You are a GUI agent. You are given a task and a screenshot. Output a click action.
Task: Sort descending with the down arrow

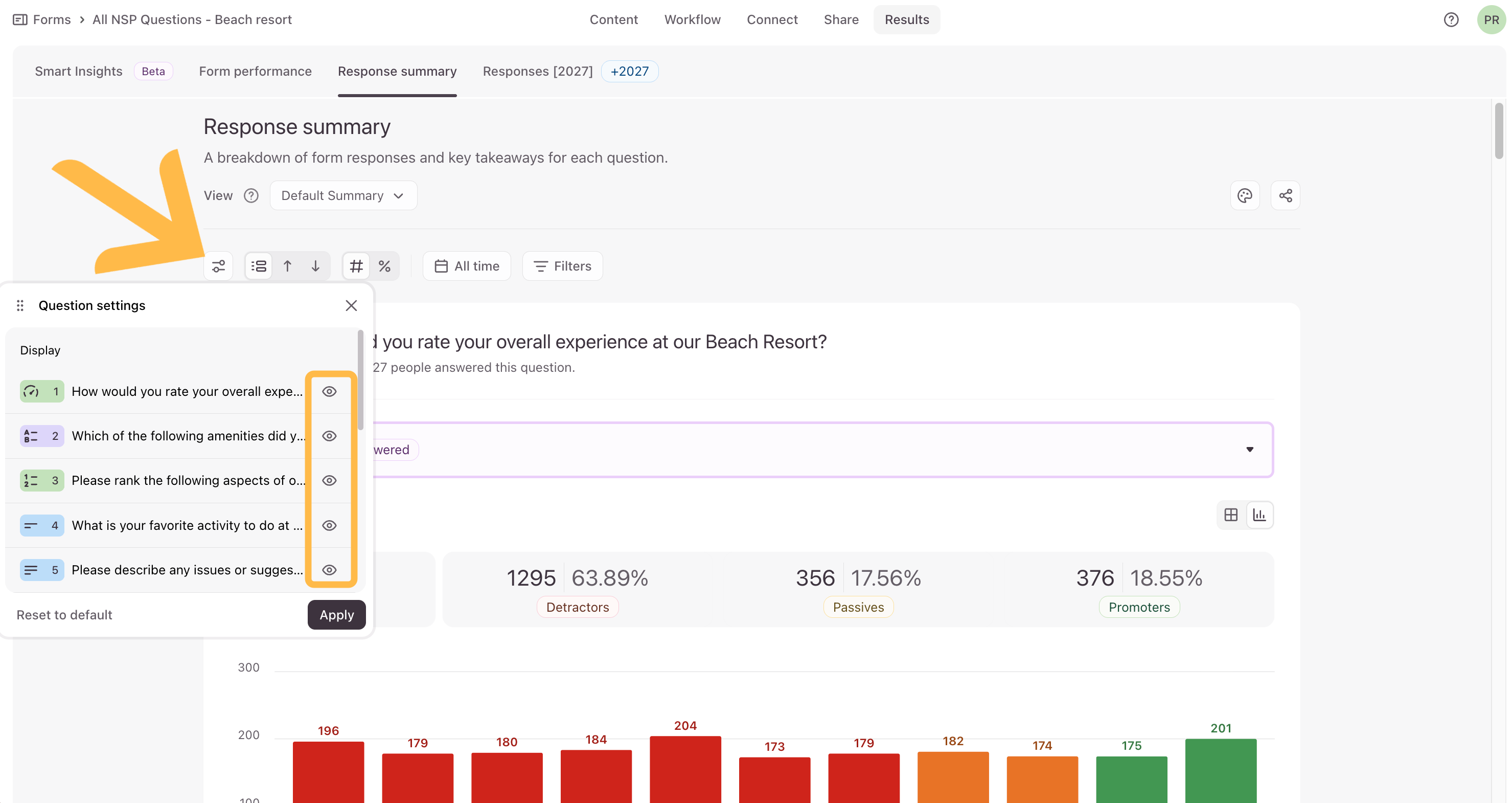tap(316, 266)
